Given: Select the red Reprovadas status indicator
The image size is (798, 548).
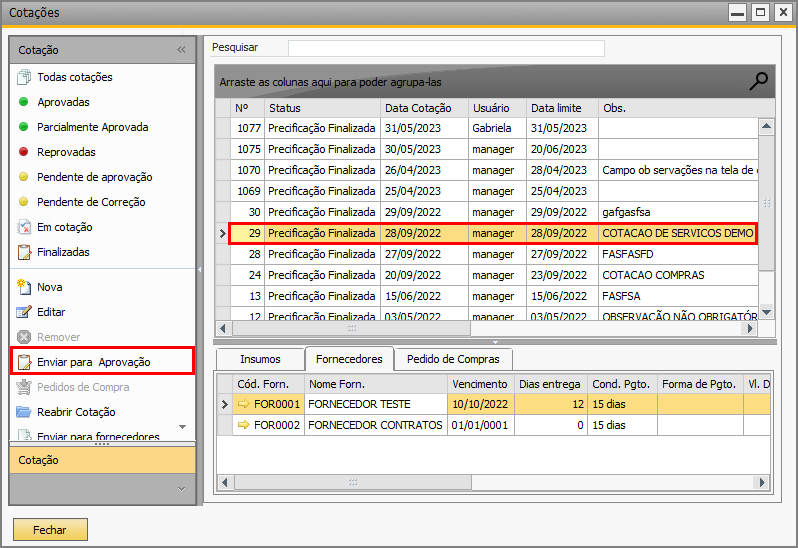Looking at the screenshot, I should click(x=23, y=152).
